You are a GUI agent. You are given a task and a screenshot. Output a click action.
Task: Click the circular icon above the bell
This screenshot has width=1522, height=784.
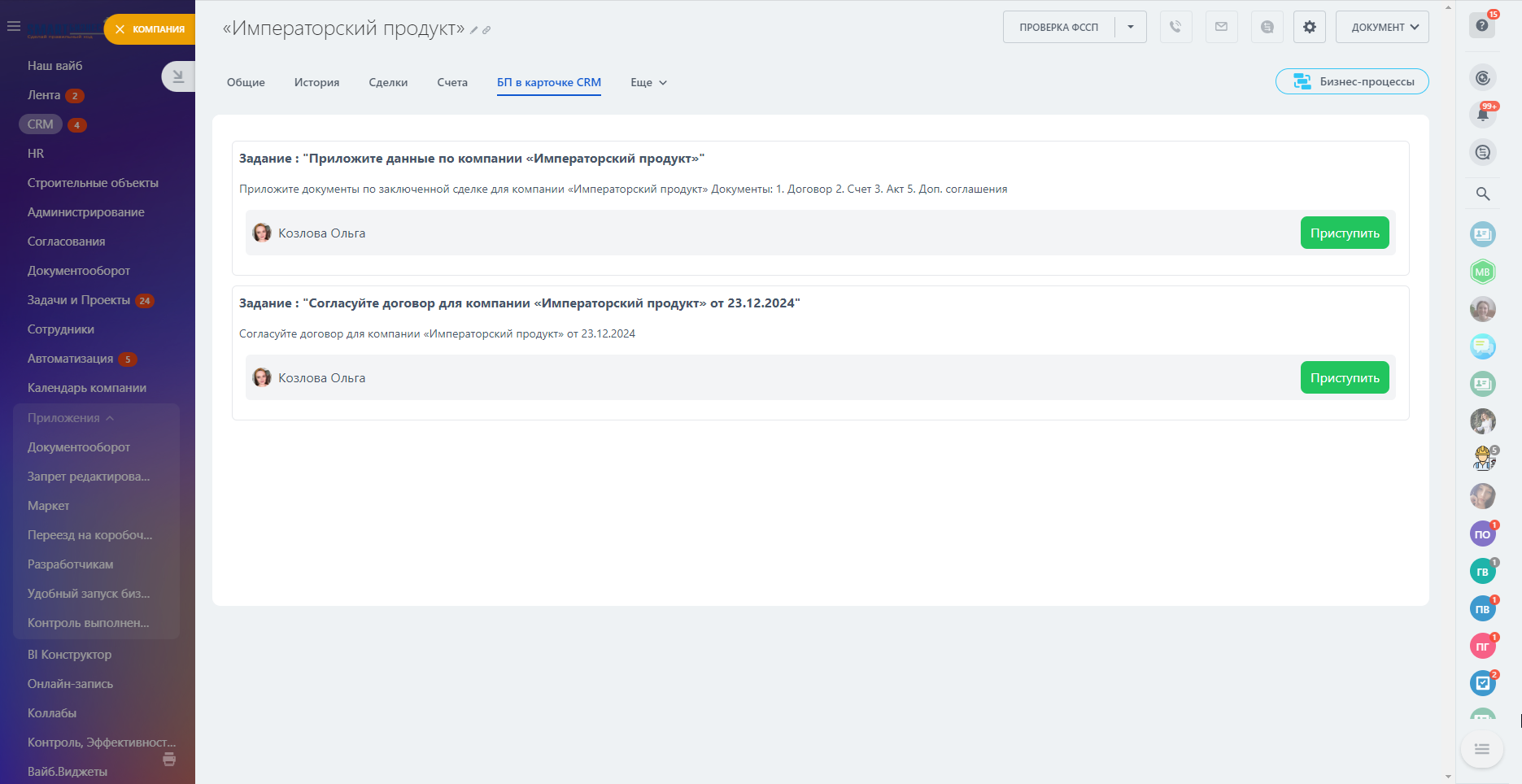(1483, 77)
